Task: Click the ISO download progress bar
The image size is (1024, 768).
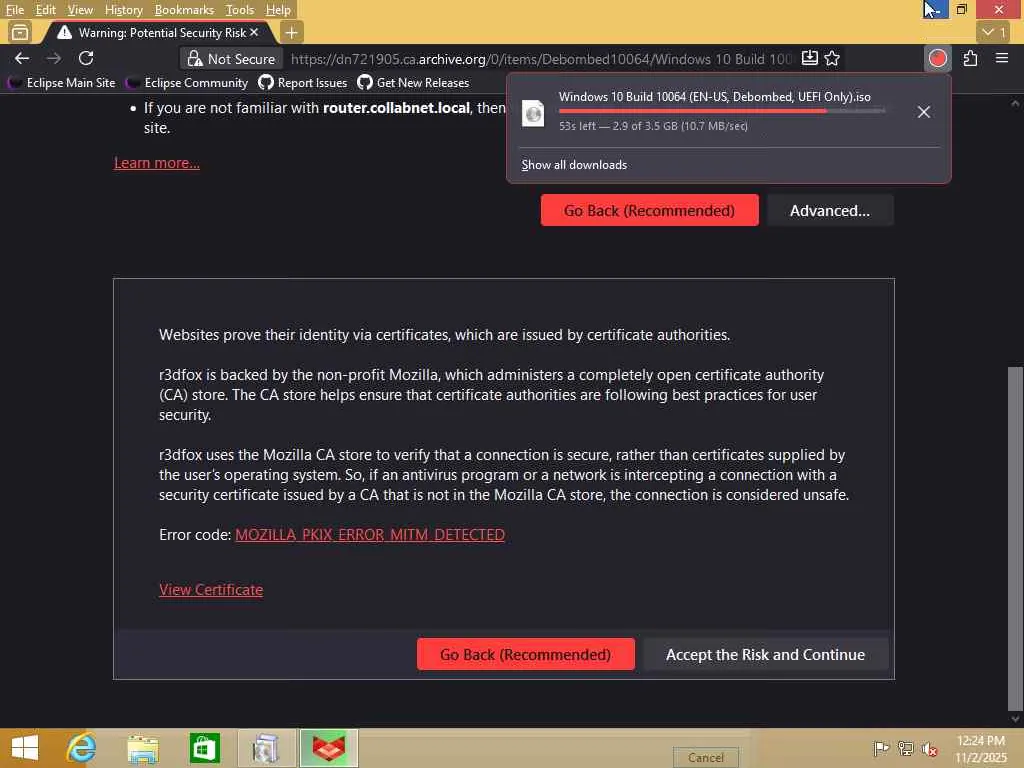Action: point(722,111)
